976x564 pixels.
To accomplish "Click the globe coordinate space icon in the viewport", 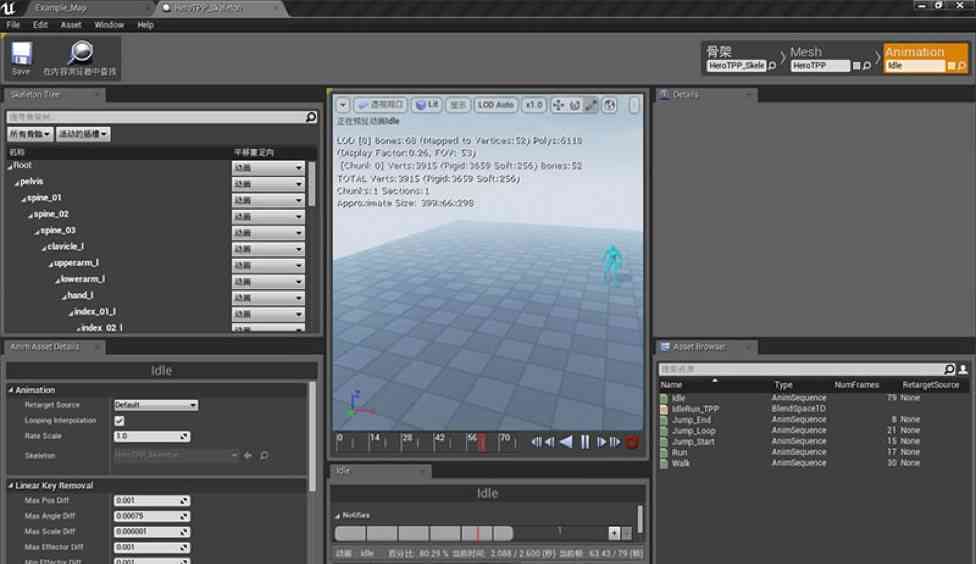I will 609,105.
